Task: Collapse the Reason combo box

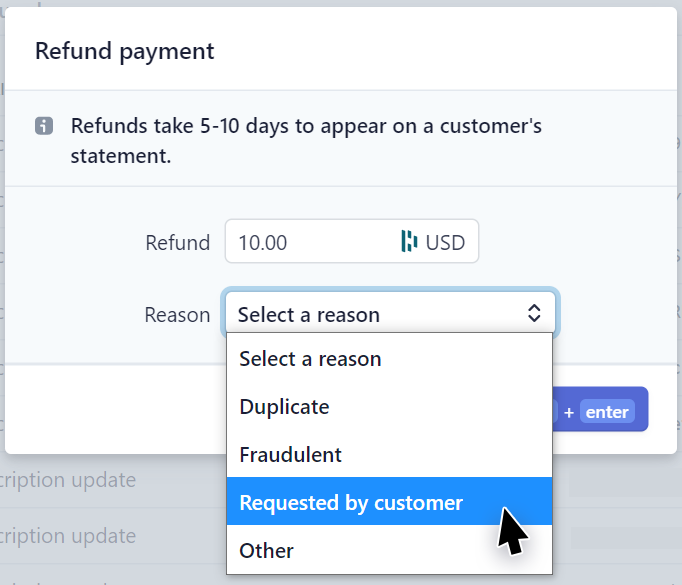Action: click(x=390, y=314)
